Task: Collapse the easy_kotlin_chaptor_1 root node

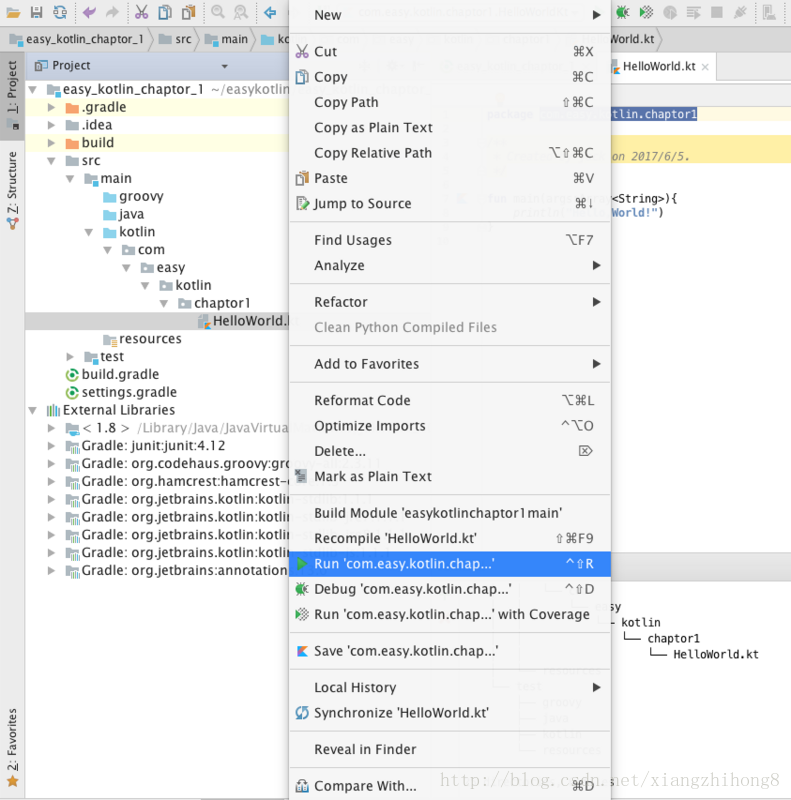Action: pyautogui.click(x=33, y=90)
